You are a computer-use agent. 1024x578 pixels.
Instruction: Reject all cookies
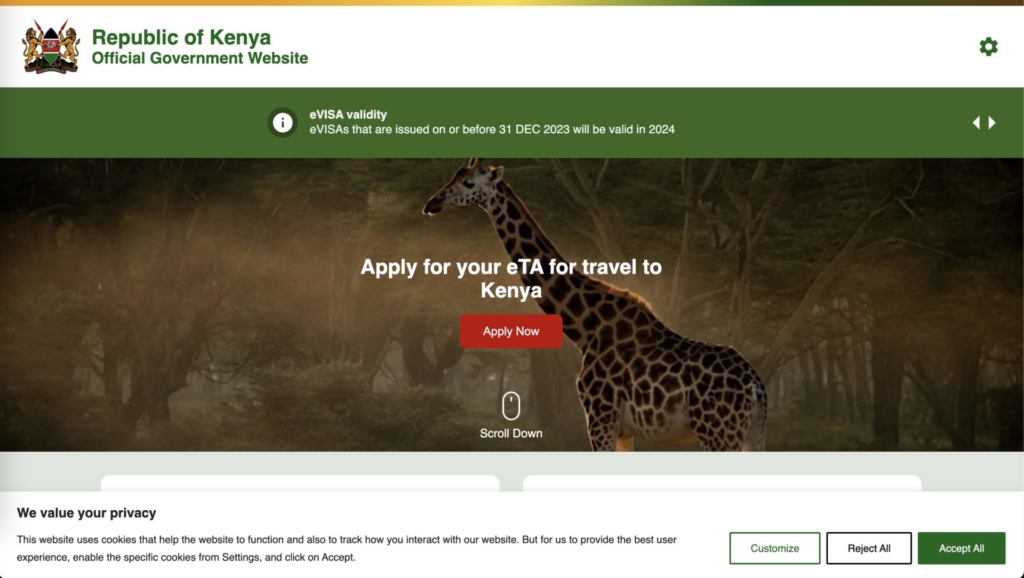point(869,548)
